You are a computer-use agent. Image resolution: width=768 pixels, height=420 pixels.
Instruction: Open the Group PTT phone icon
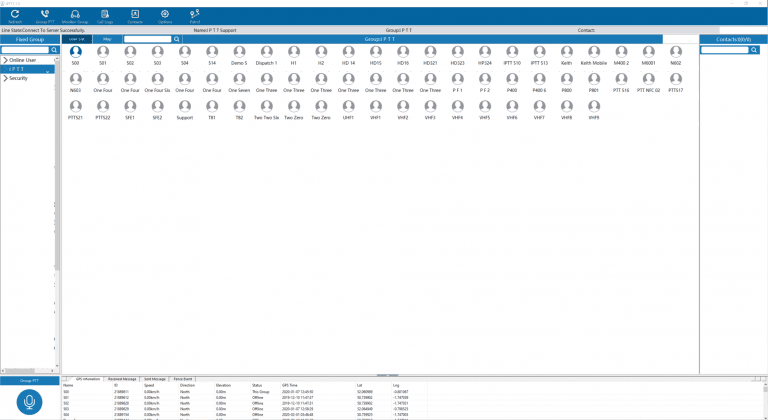[45, 14]
